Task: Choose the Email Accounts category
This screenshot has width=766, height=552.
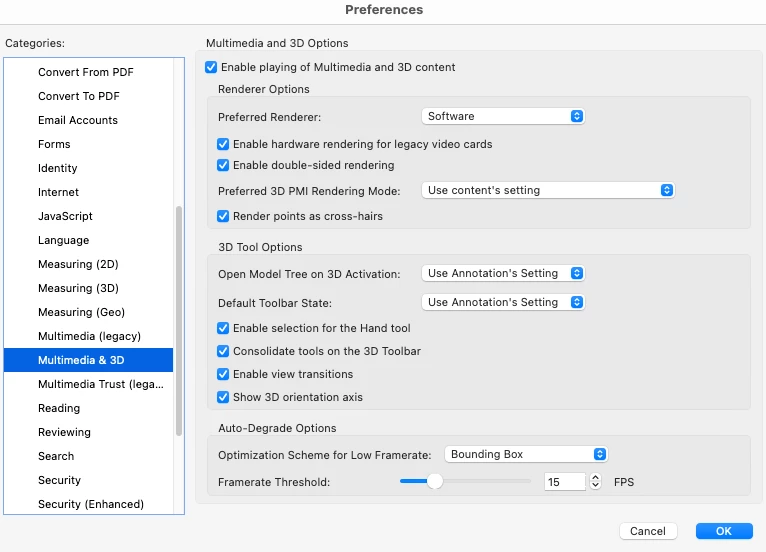Action: point(78,120)
